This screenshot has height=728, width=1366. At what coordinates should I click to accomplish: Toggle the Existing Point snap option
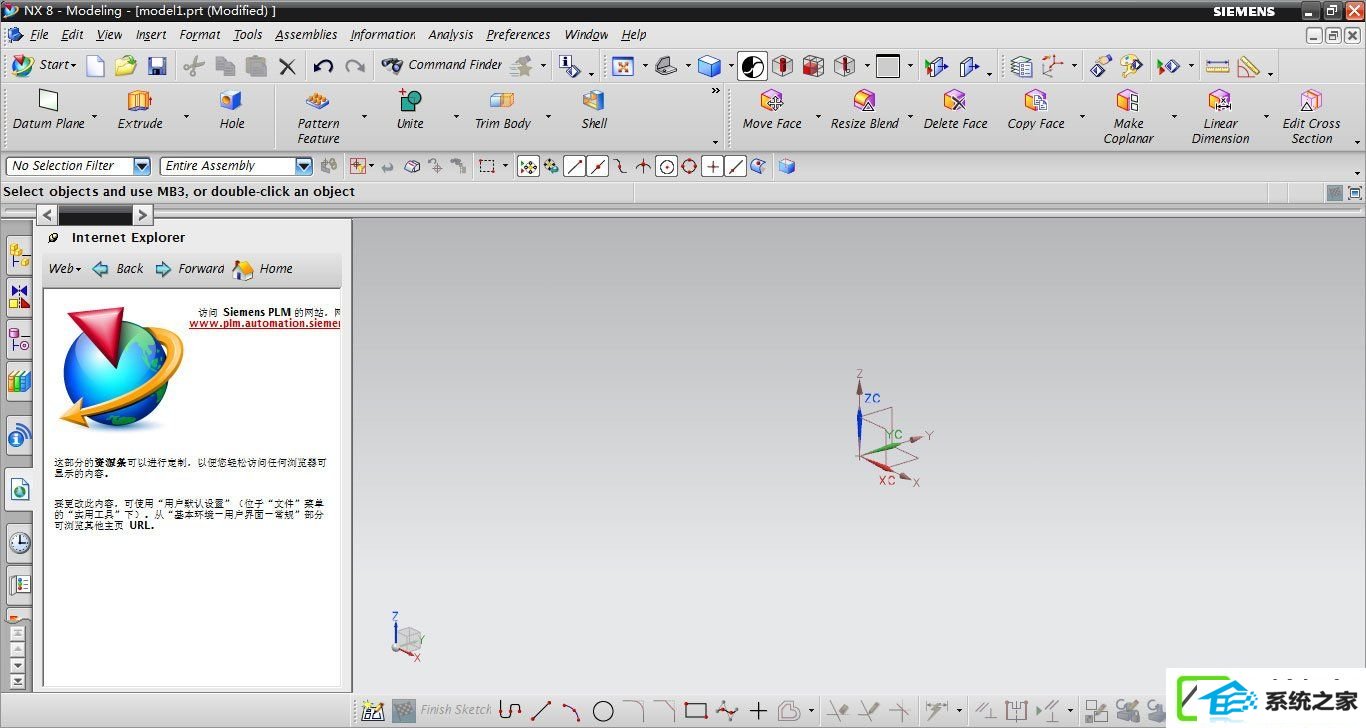click(x=712, y=166)
